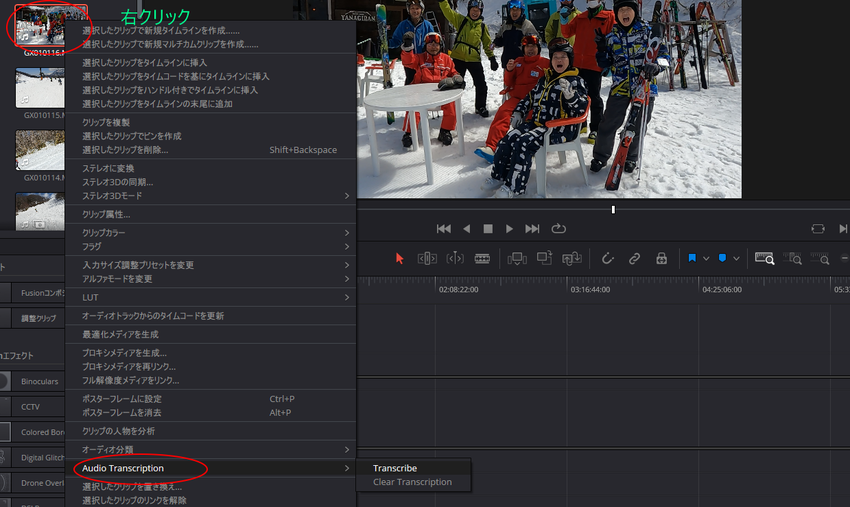Select the 調整クリップ item in effects
This screenshot has width=850, height=507.
pyautogui.click(x=33, y=318)
